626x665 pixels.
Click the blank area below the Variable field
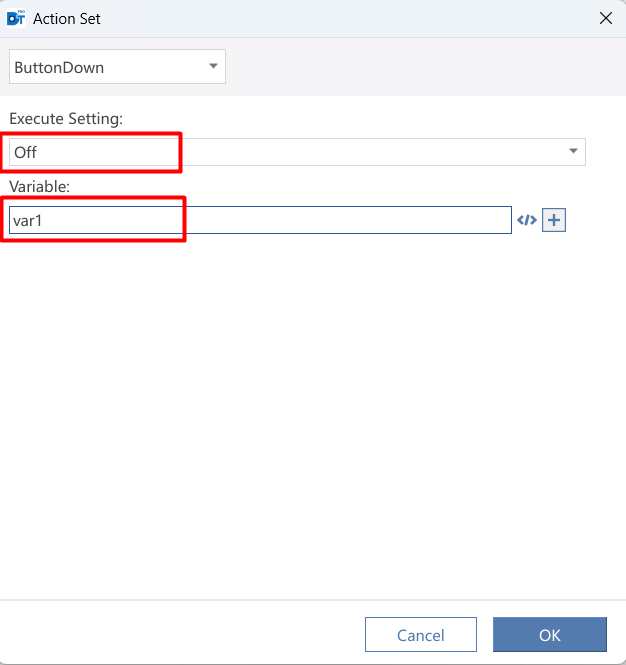pos(313,416)
